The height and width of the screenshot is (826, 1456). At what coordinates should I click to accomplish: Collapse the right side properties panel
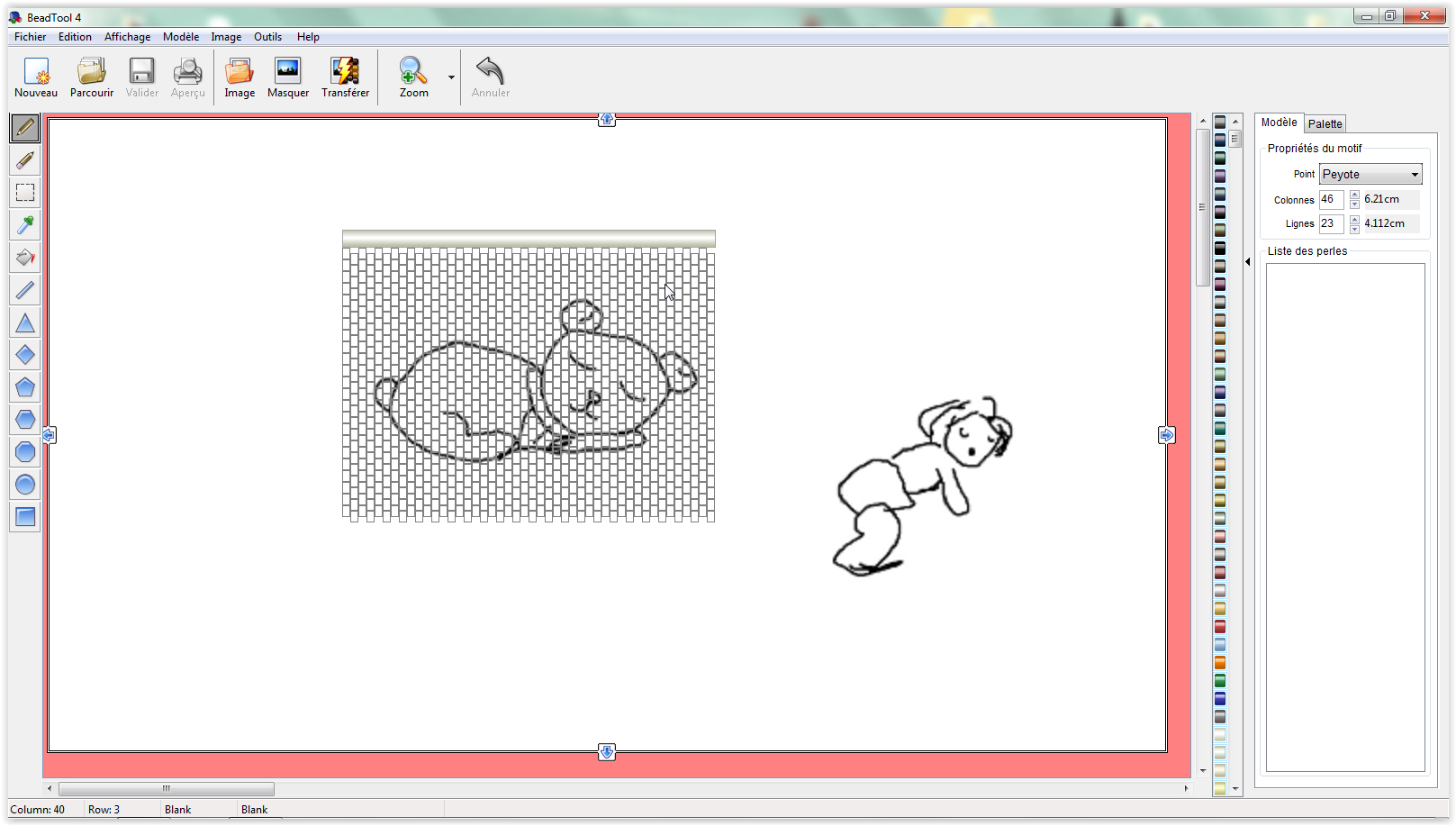(1248, 262)
